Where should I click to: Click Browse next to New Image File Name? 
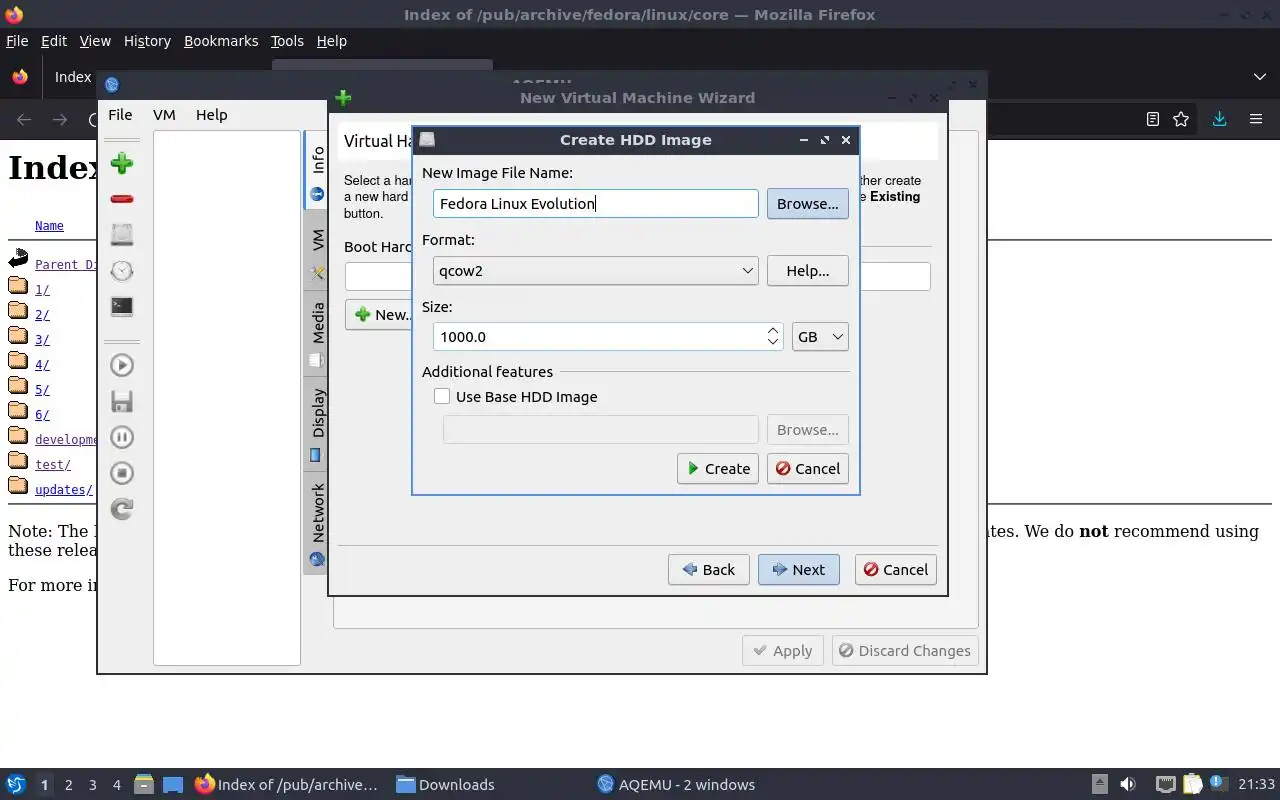808,204
